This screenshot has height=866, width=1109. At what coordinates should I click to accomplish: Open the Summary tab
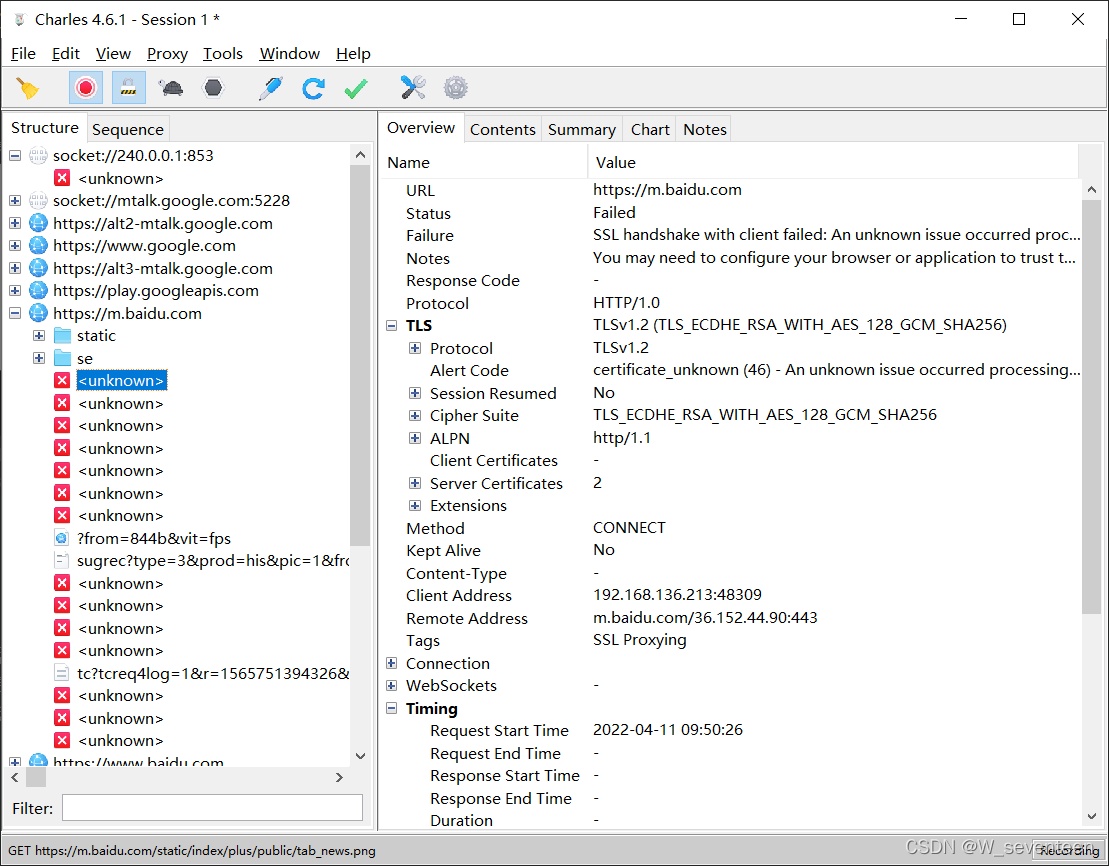pyautogui.click(x=581, y=129)
